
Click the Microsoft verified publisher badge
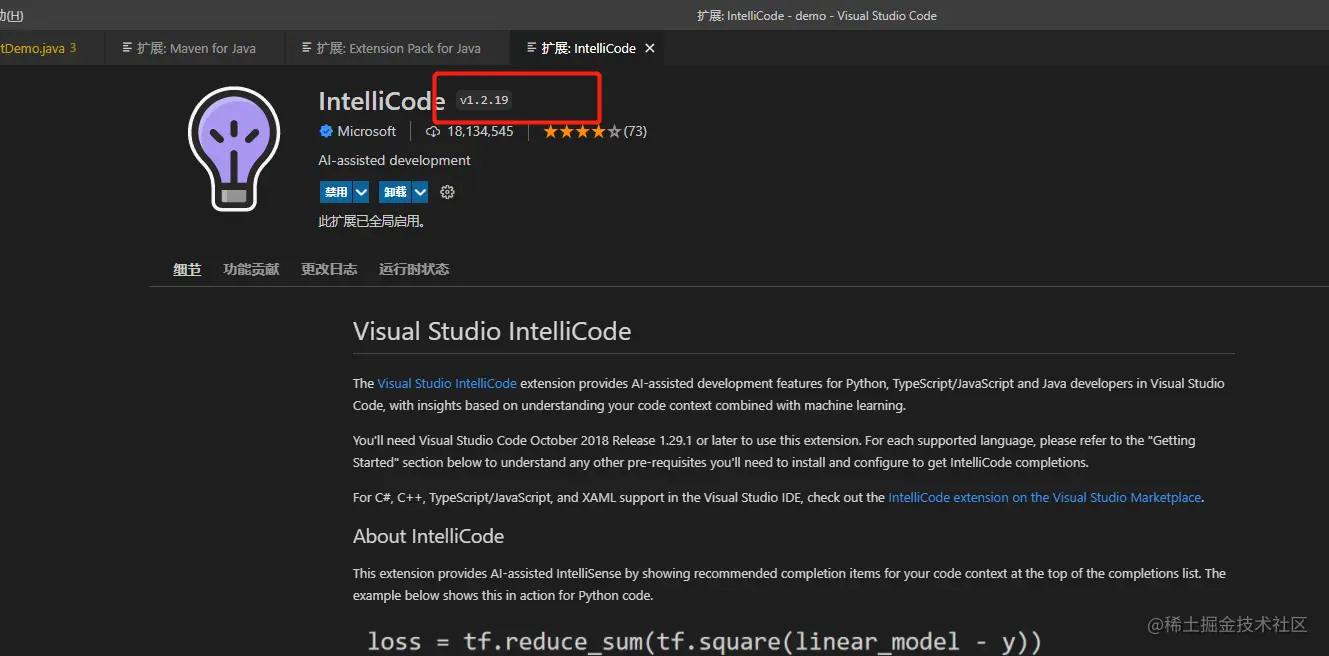[326, 131]
